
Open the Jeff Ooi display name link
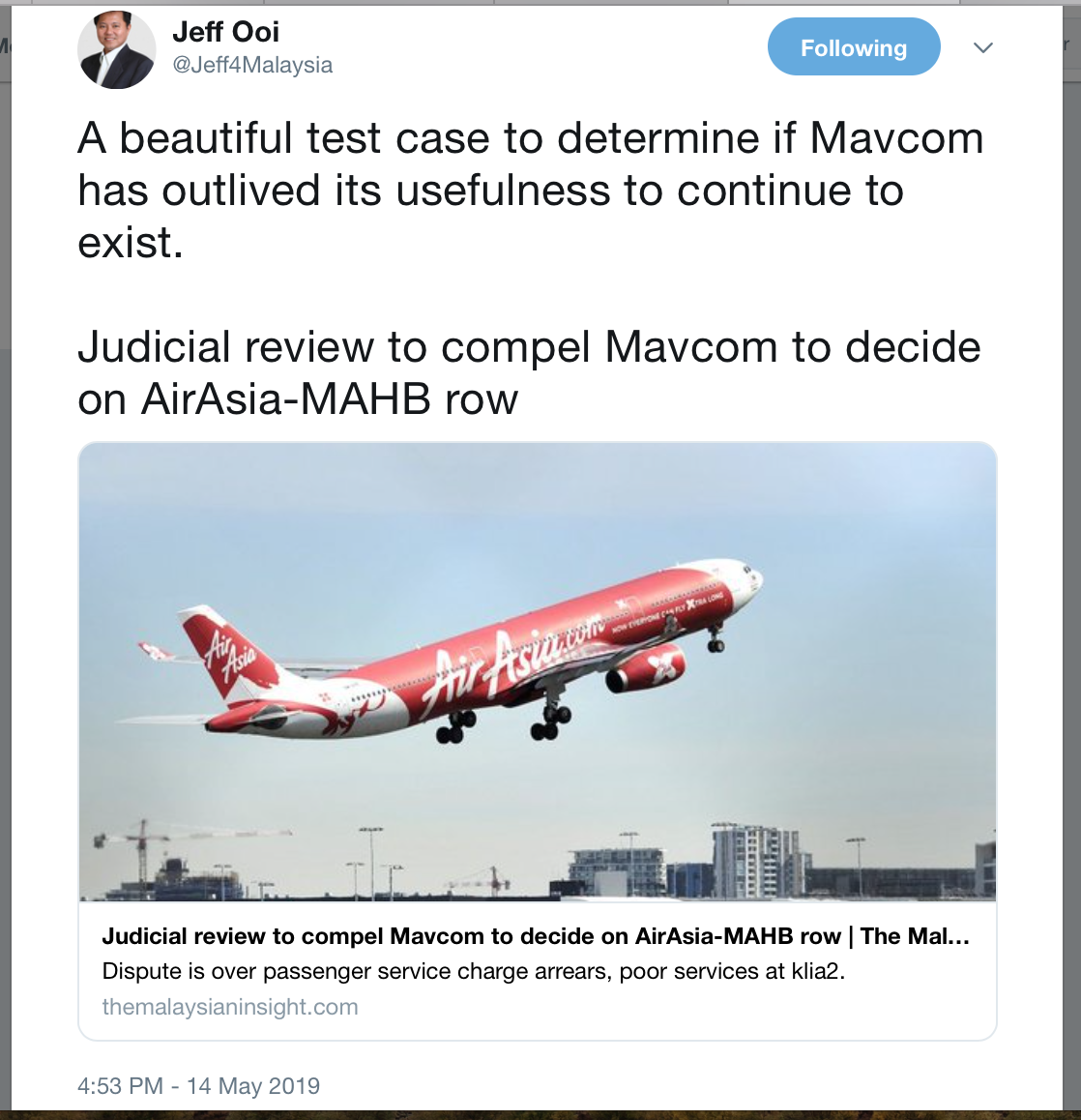(x=225, y=32)
